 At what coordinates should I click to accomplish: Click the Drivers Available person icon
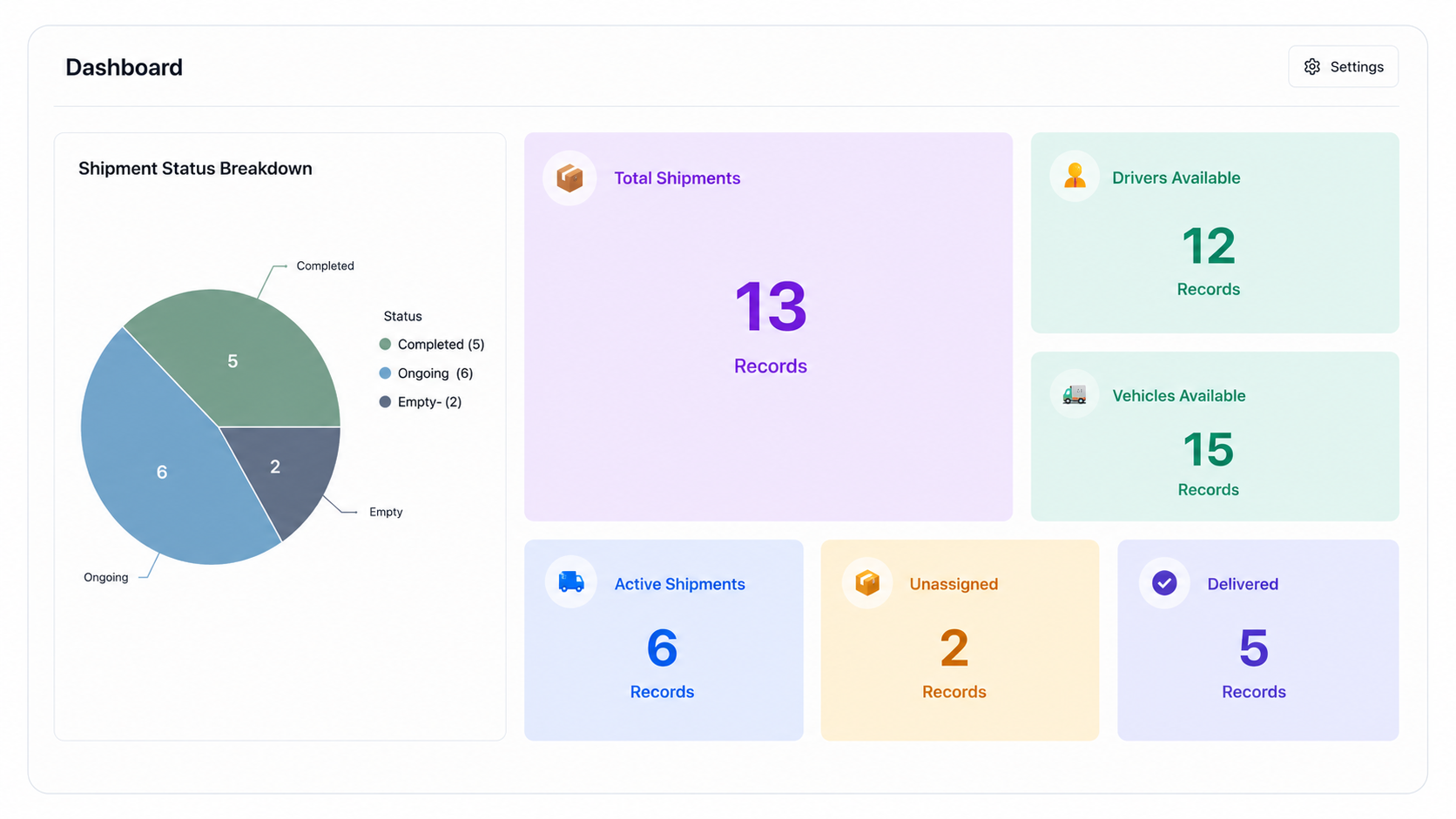(1075, 177)
